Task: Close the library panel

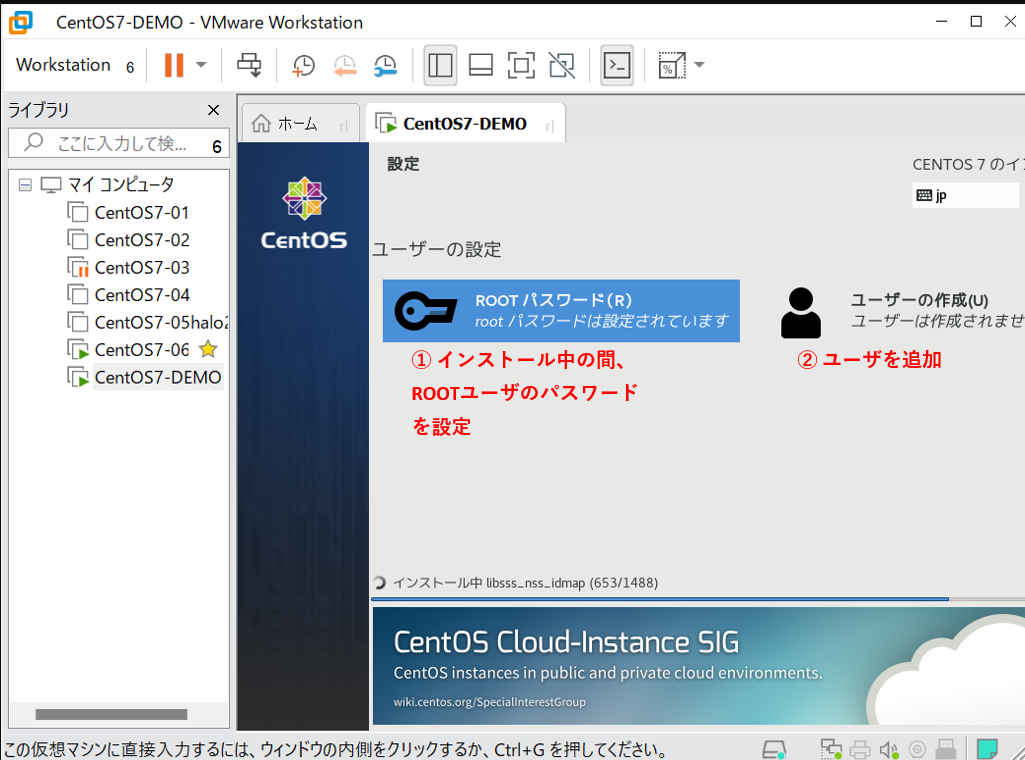Action: [213, 110]
